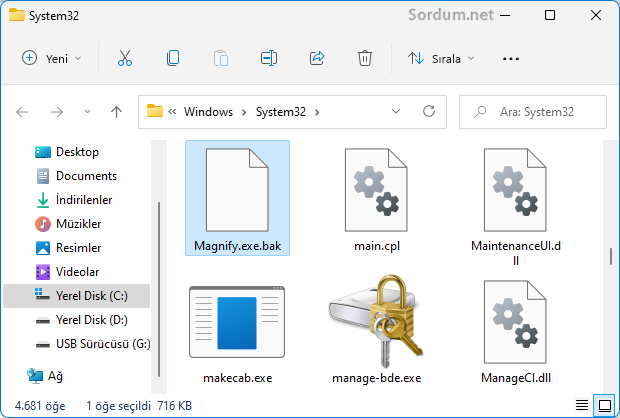Screen dimensions: 620x418
Task: Click the Share icon in toolbar
Action: tap(317, 59)
